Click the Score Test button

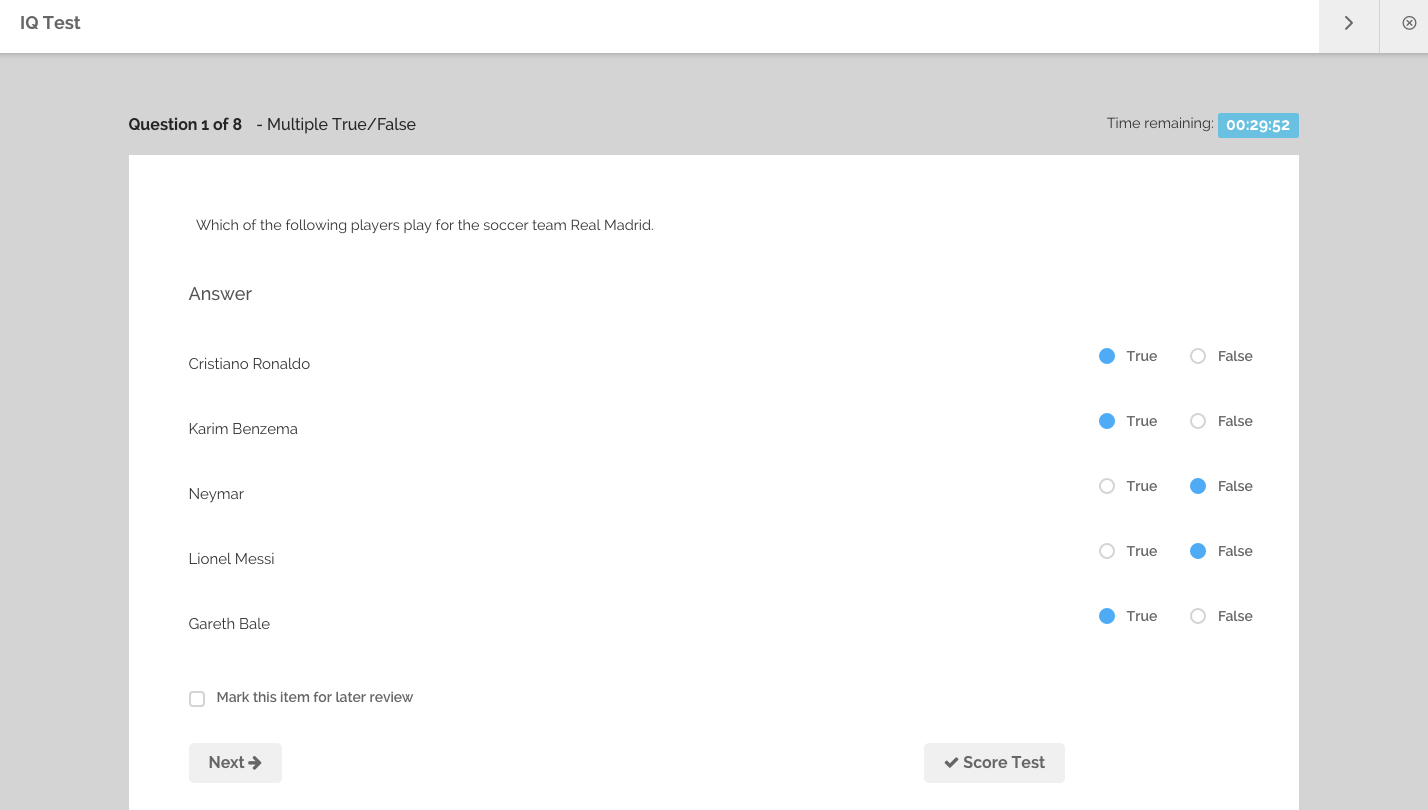click(994, 763)
